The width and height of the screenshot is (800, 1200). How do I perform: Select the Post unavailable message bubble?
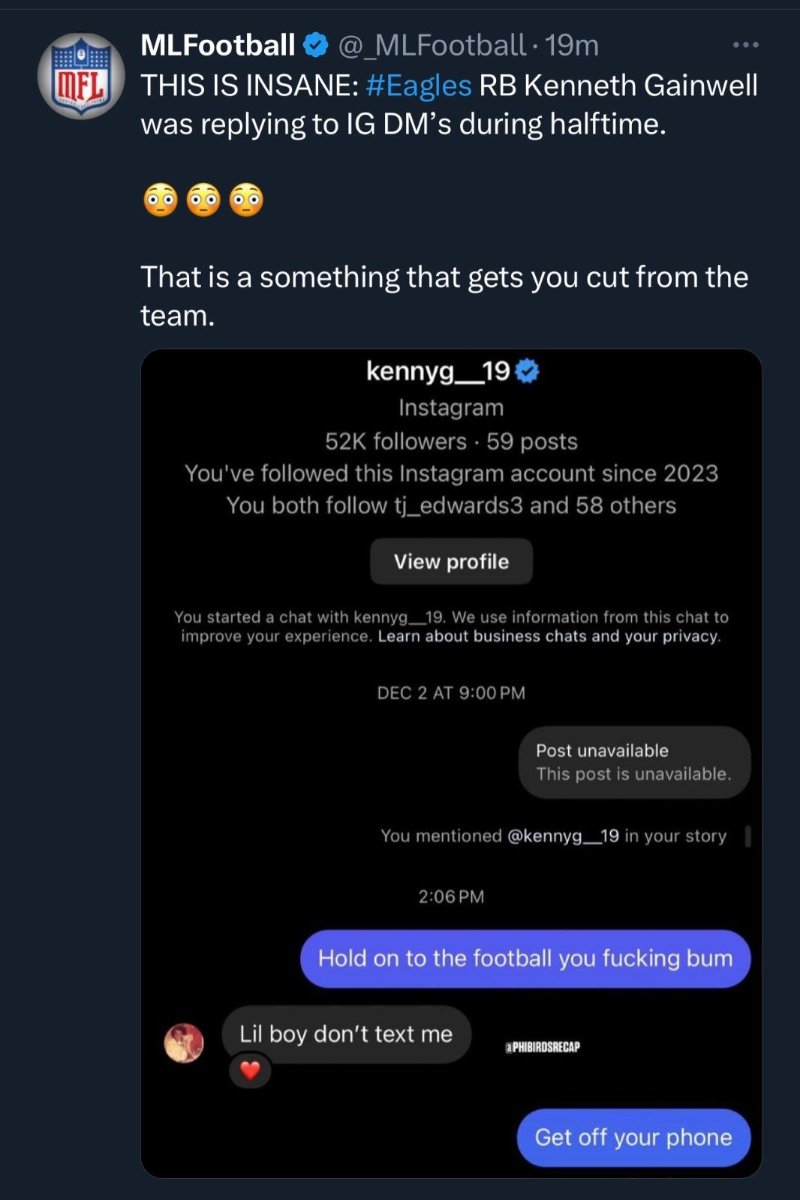pyautogui.click(x=634, y=762)
